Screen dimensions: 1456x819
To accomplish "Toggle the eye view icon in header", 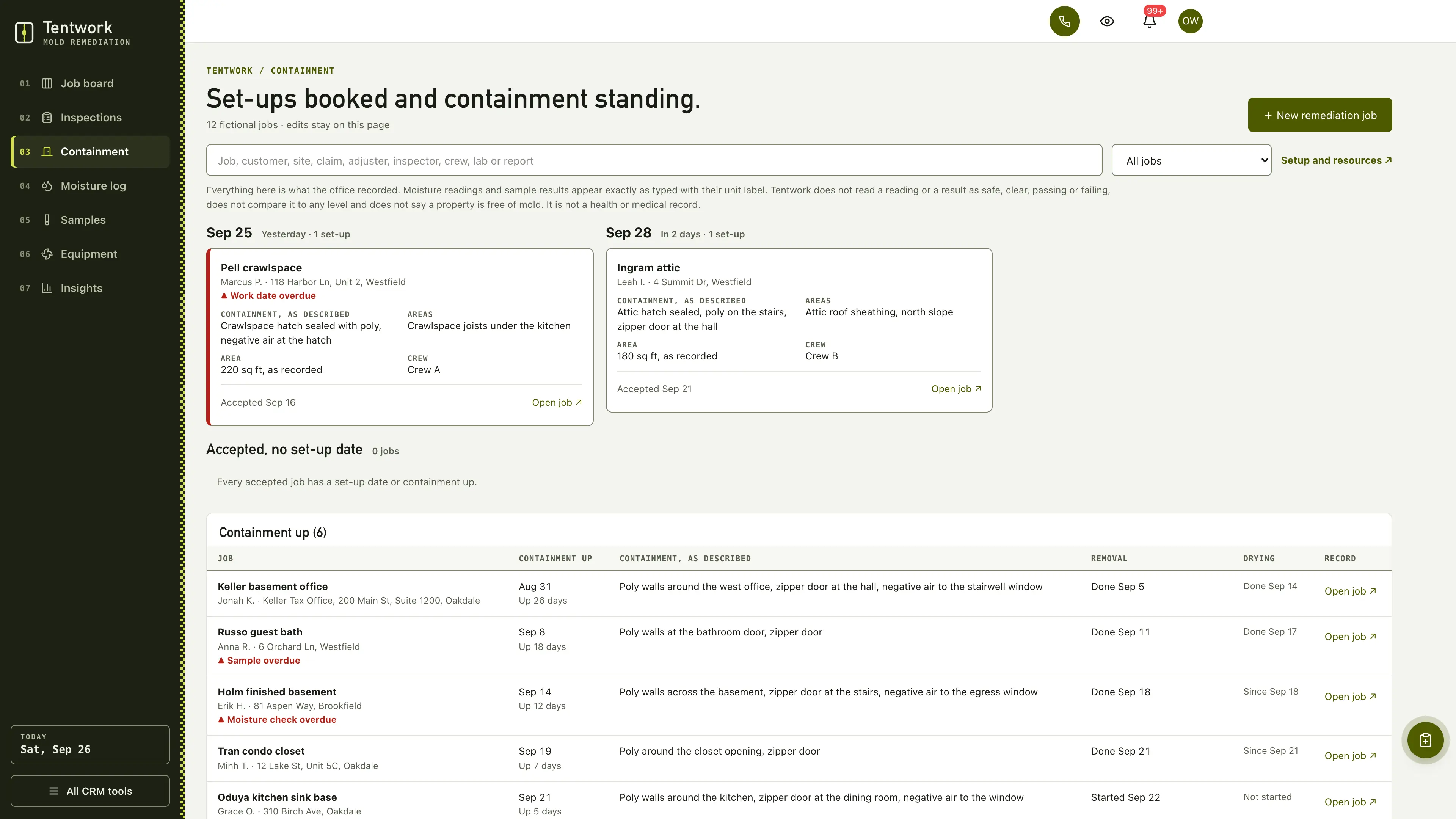I will (x=1107, y=21).
